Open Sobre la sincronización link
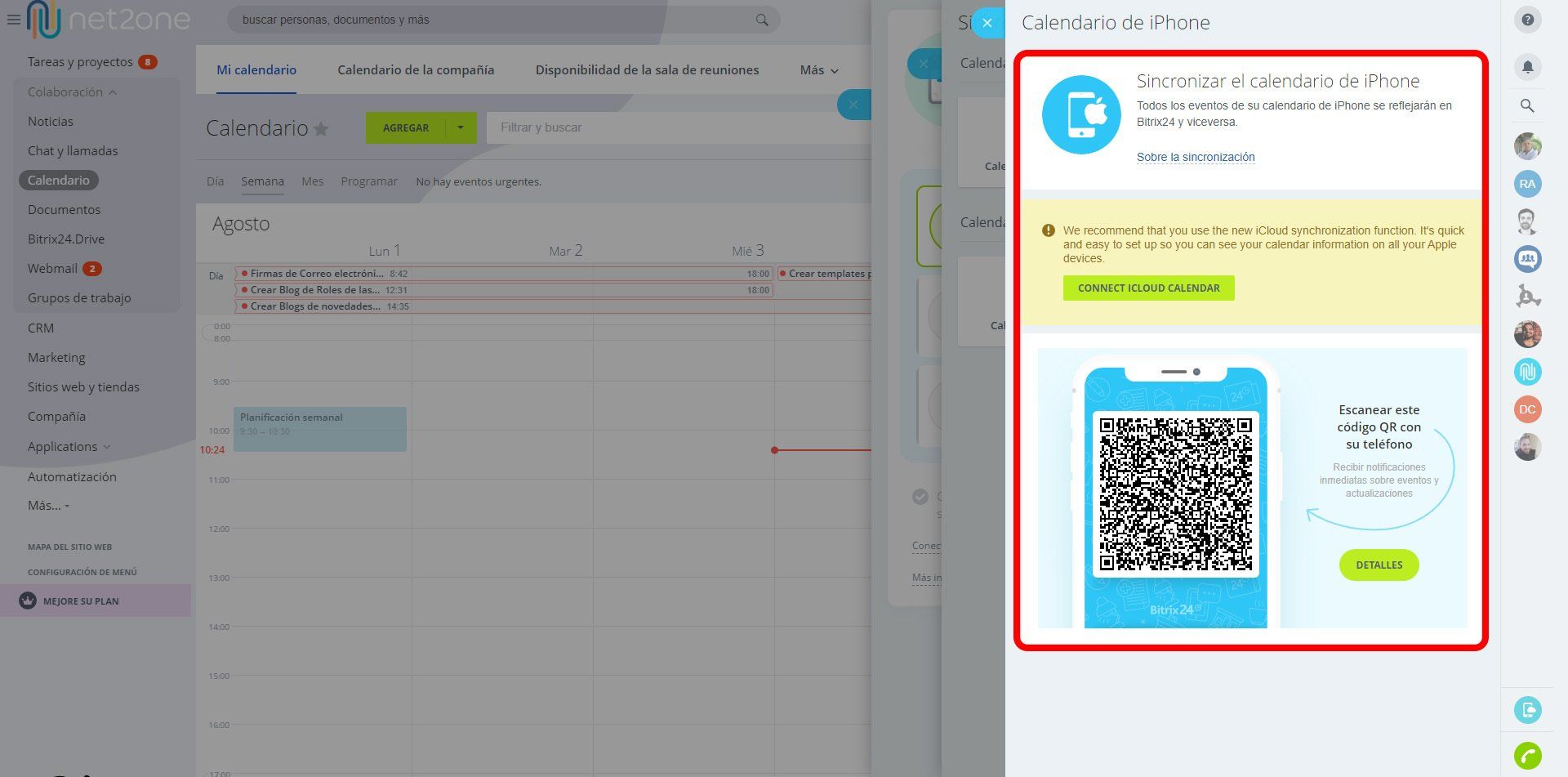1568x777 pixels. tap(1196, 157)
